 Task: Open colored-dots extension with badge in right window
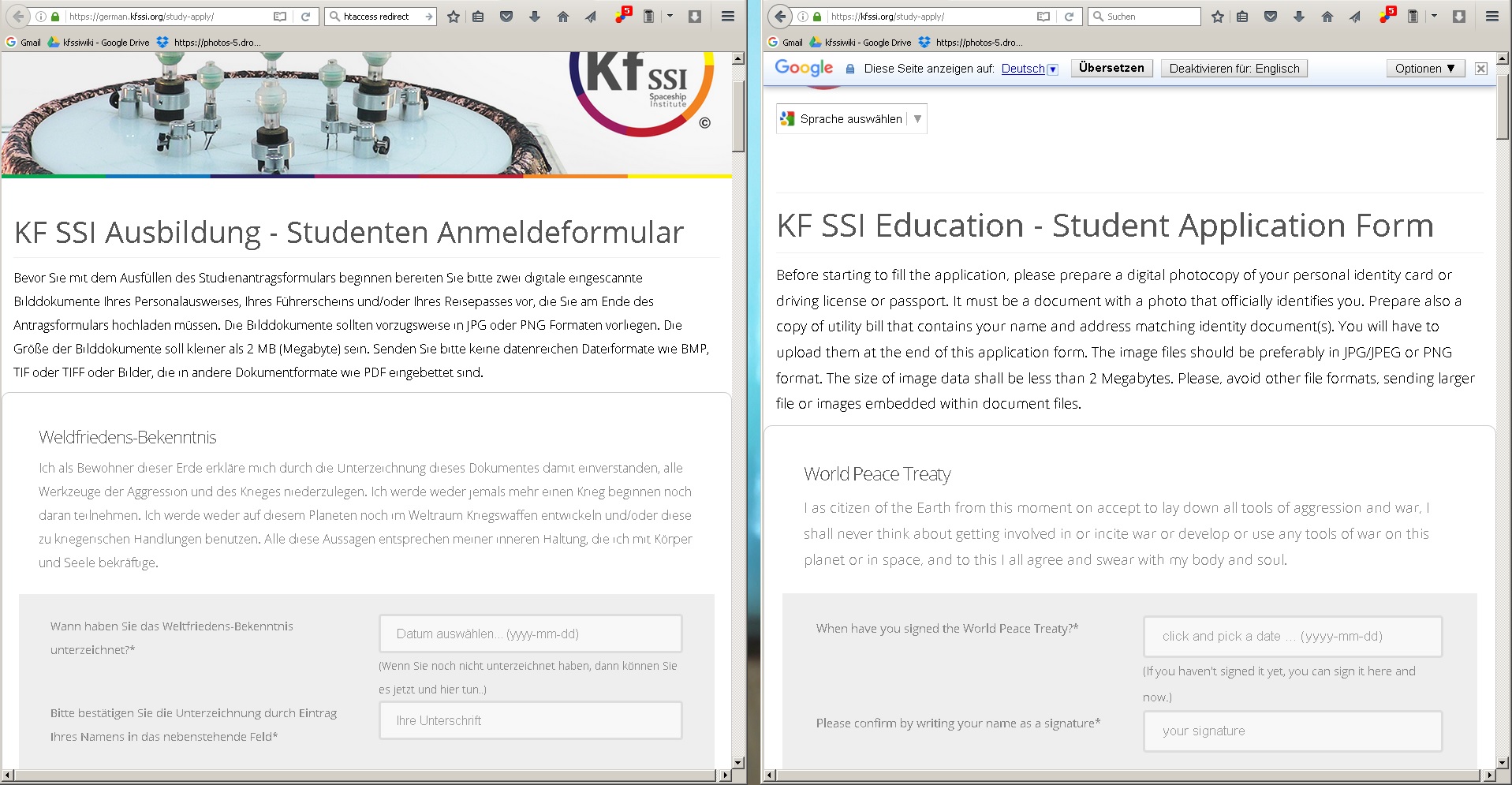click(x=1387, y=15)
